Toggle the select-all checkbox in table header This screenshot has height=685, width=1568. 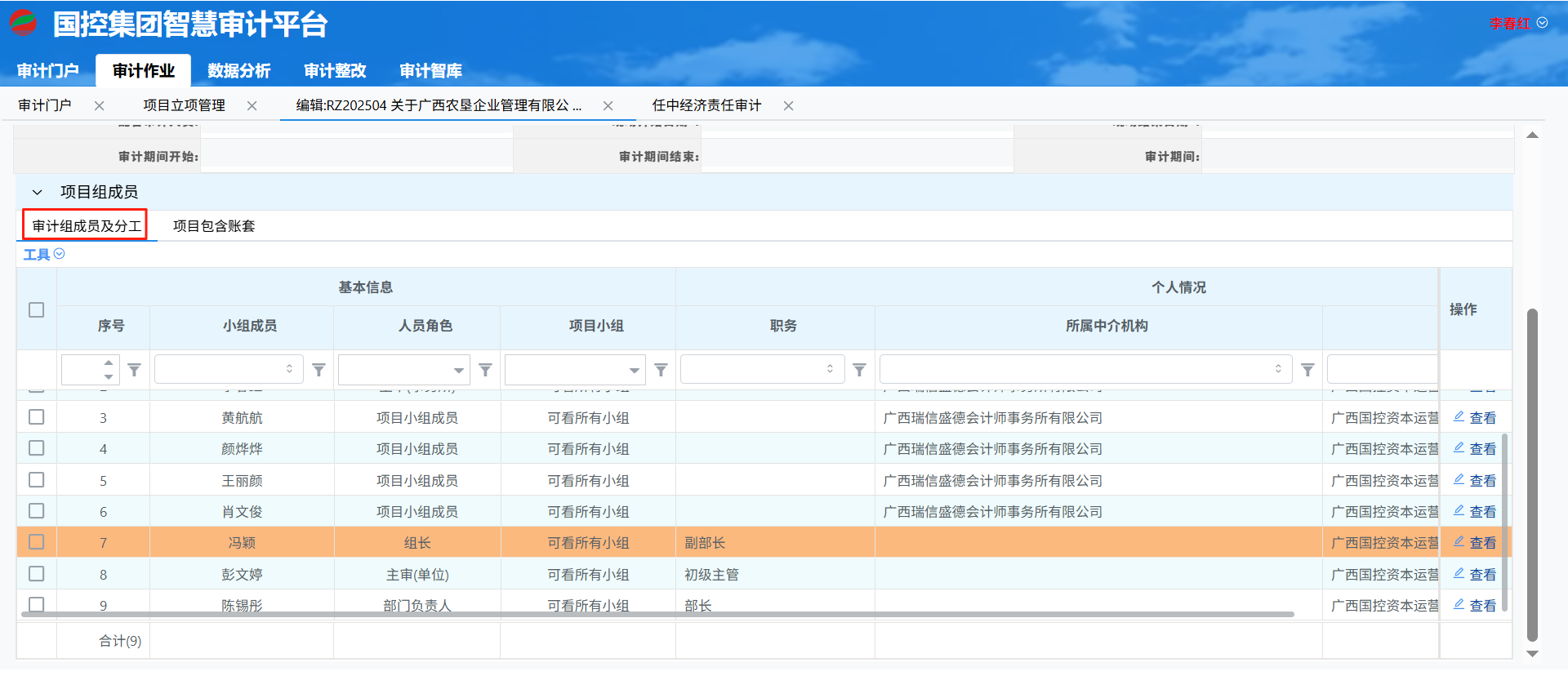click(x=37, y=309)
